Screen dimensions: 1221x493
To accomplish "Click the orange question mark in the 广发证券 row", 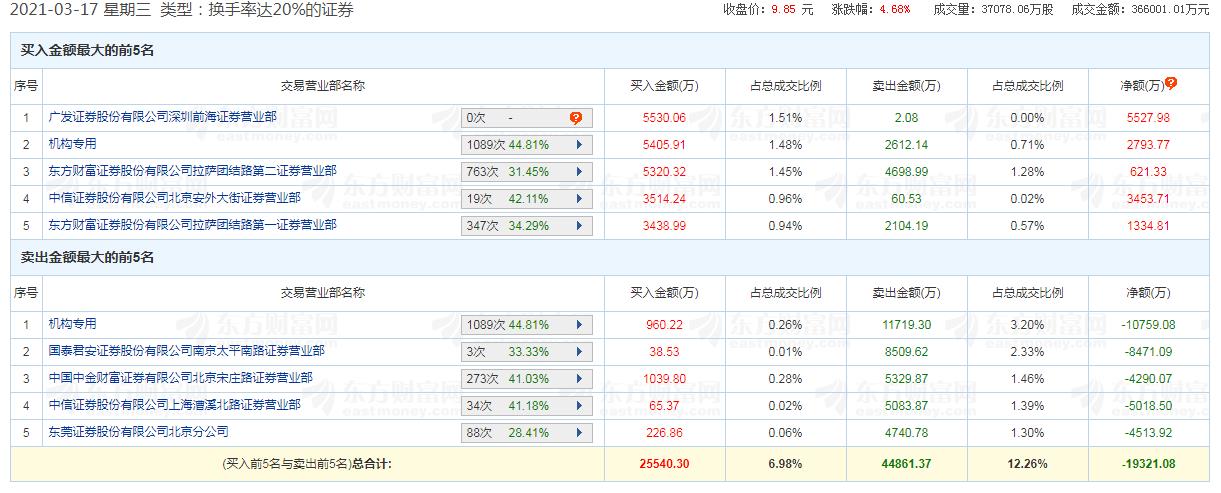I will [x=575, y=118].
